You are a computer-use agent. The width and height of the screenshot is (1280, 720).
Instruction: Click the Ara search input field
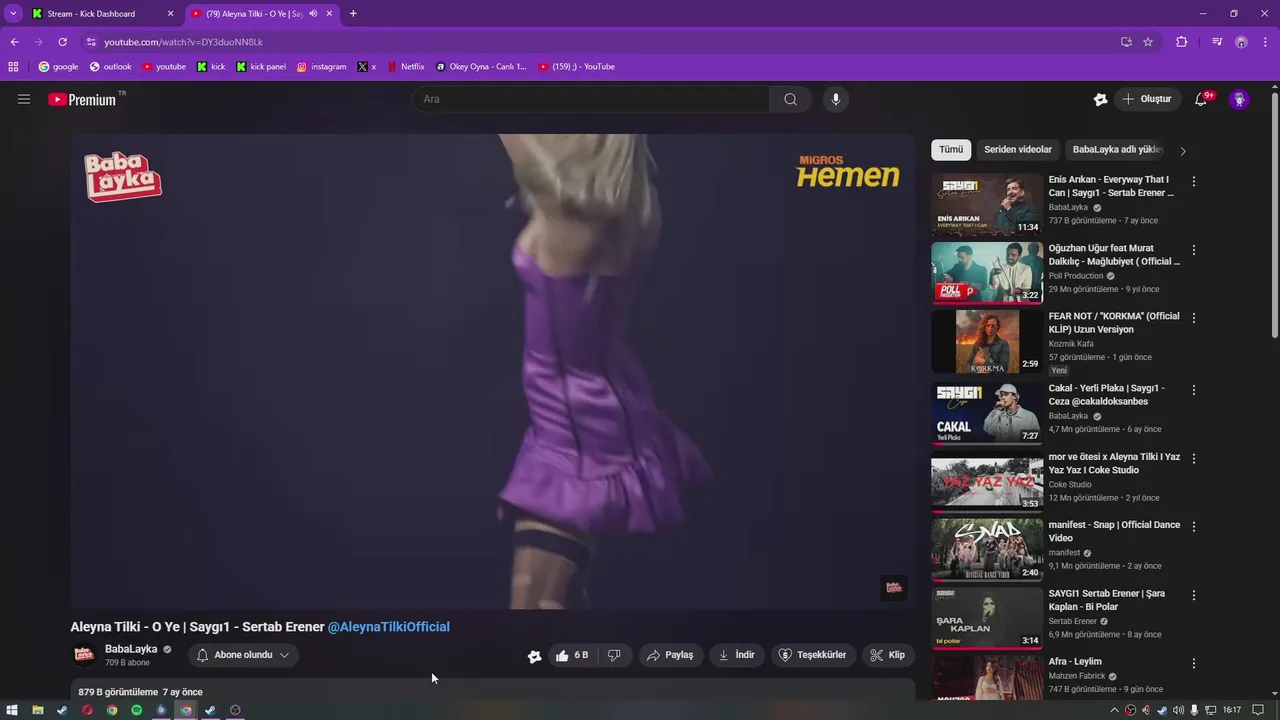click(x=591, y=99)
